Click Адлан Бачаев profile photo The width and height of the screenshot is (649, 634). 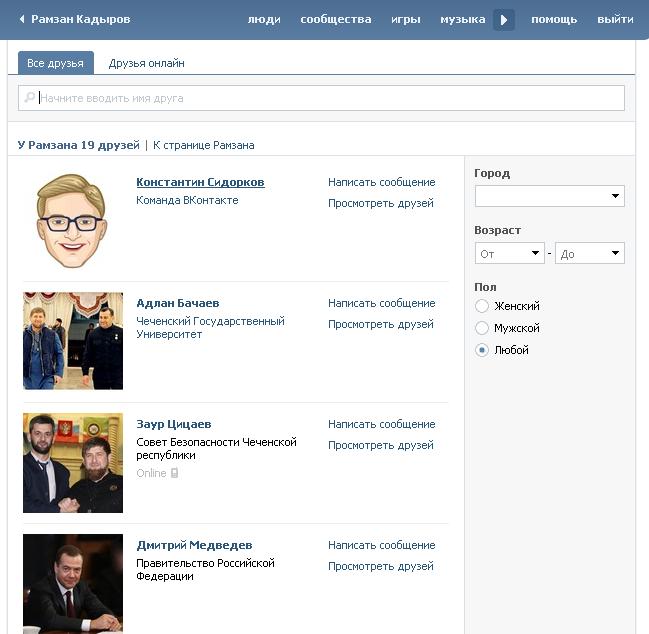coord(73,341)
